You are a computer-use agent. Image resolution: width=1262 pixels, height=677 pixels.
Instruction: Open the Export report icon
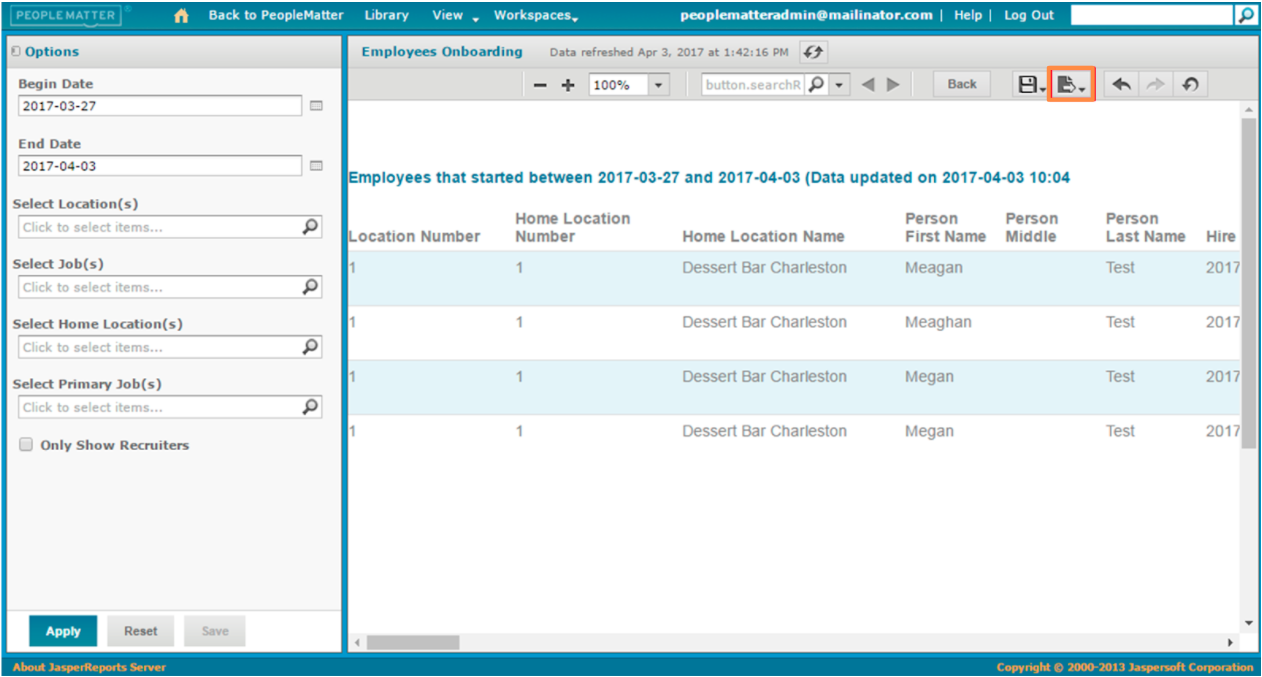point(1071,85)
